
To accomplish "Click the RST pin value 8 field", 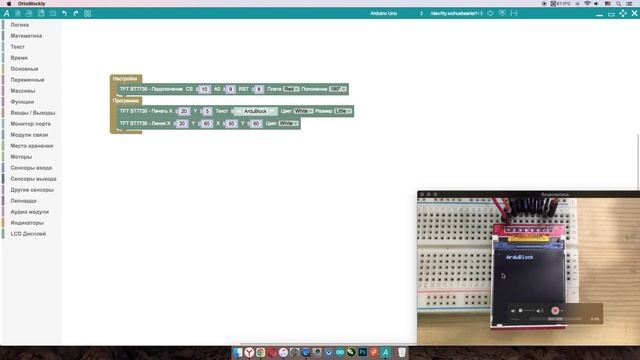I will click(x=259, y=89).
